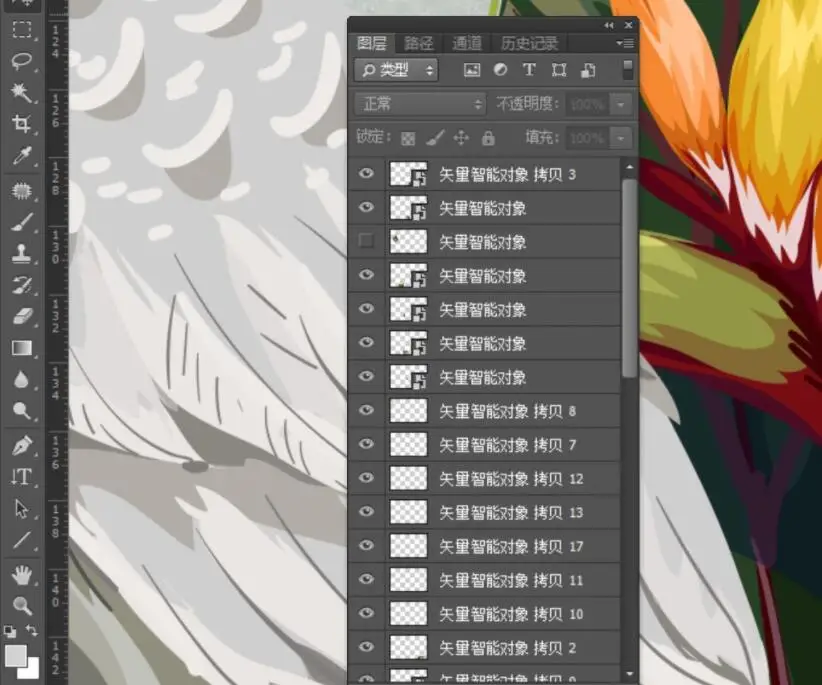Hide layer 矢量智能对象 拷贝 7
Viewport: 822px width, 685px height.
[366, 443]
